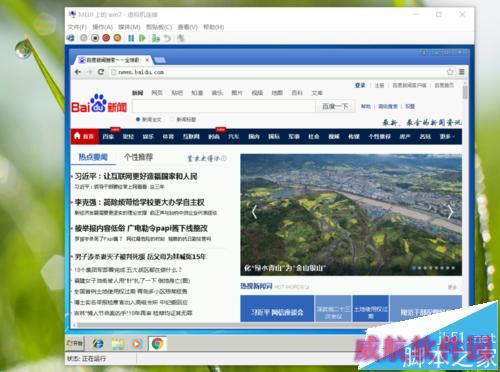Open the Windows 7 Start button

[75, 343]
